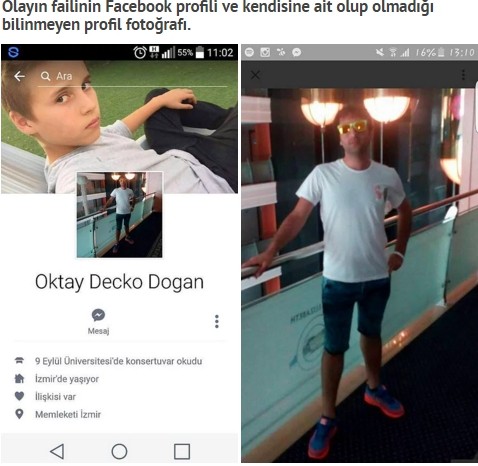Tap the Memleketi İzmir location pin

(19, 414)
